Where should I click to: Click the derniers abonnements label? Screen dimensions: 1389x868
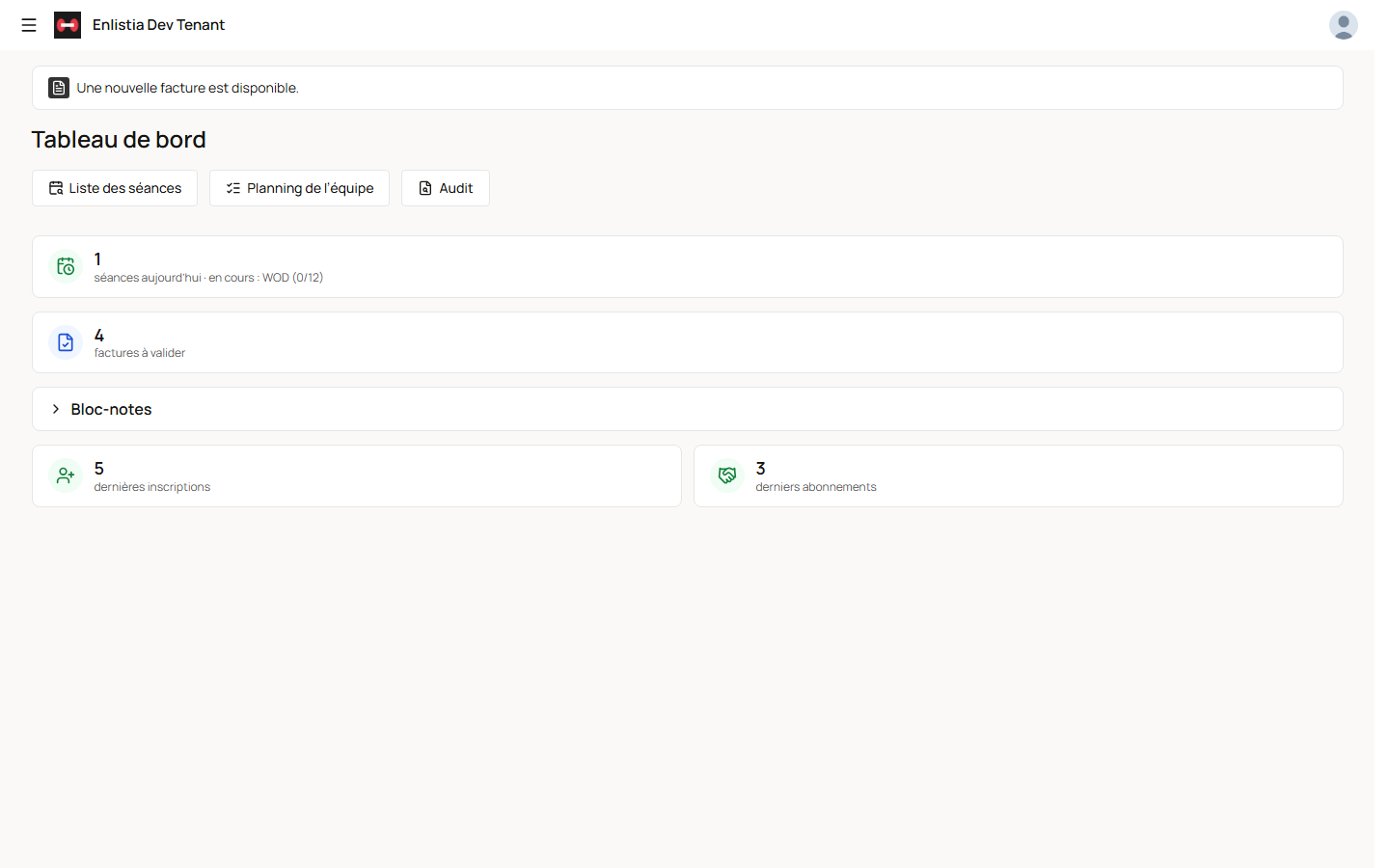816,487
